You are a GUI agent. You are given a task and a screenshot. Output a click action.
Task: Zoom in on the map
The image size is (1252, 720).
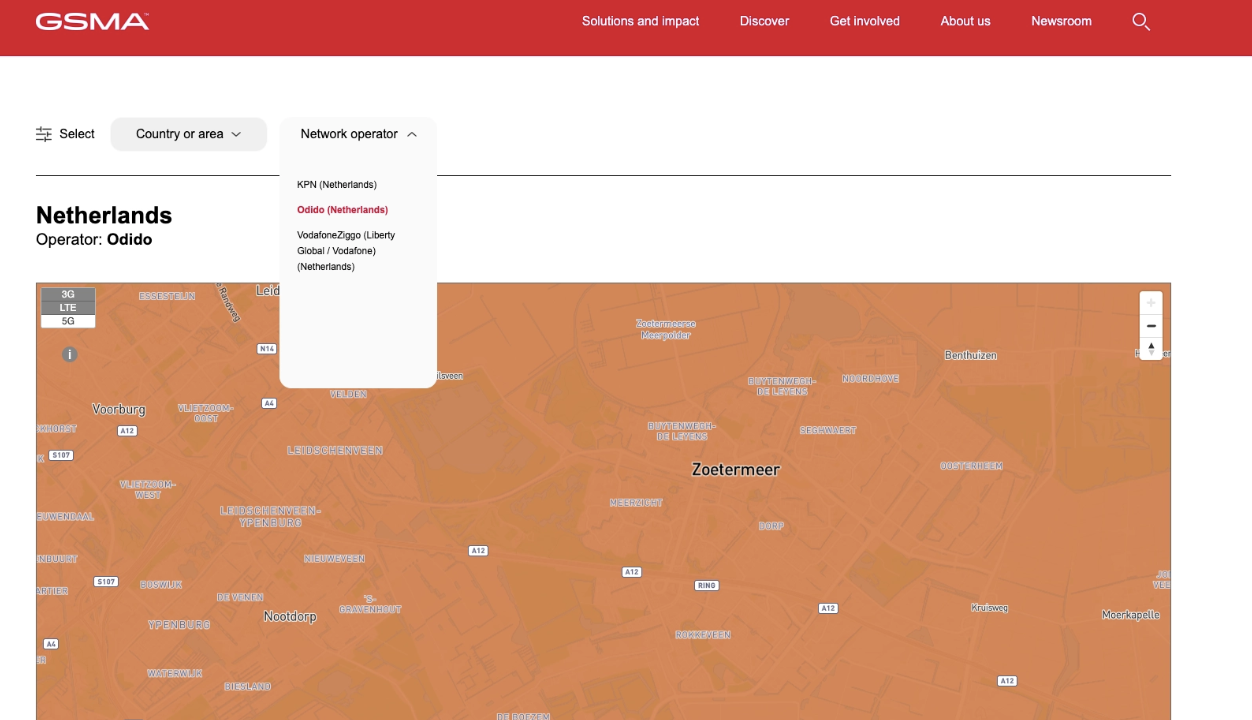tap(1151, 303)
